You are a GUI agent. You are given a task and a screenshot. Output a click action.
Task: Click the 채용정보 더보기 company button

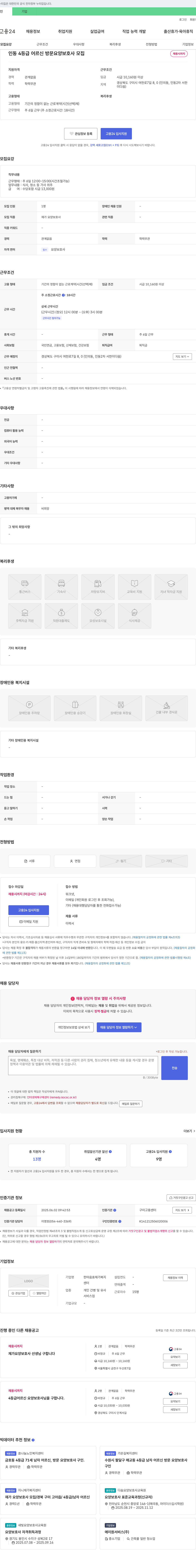tap(175, 1278)
